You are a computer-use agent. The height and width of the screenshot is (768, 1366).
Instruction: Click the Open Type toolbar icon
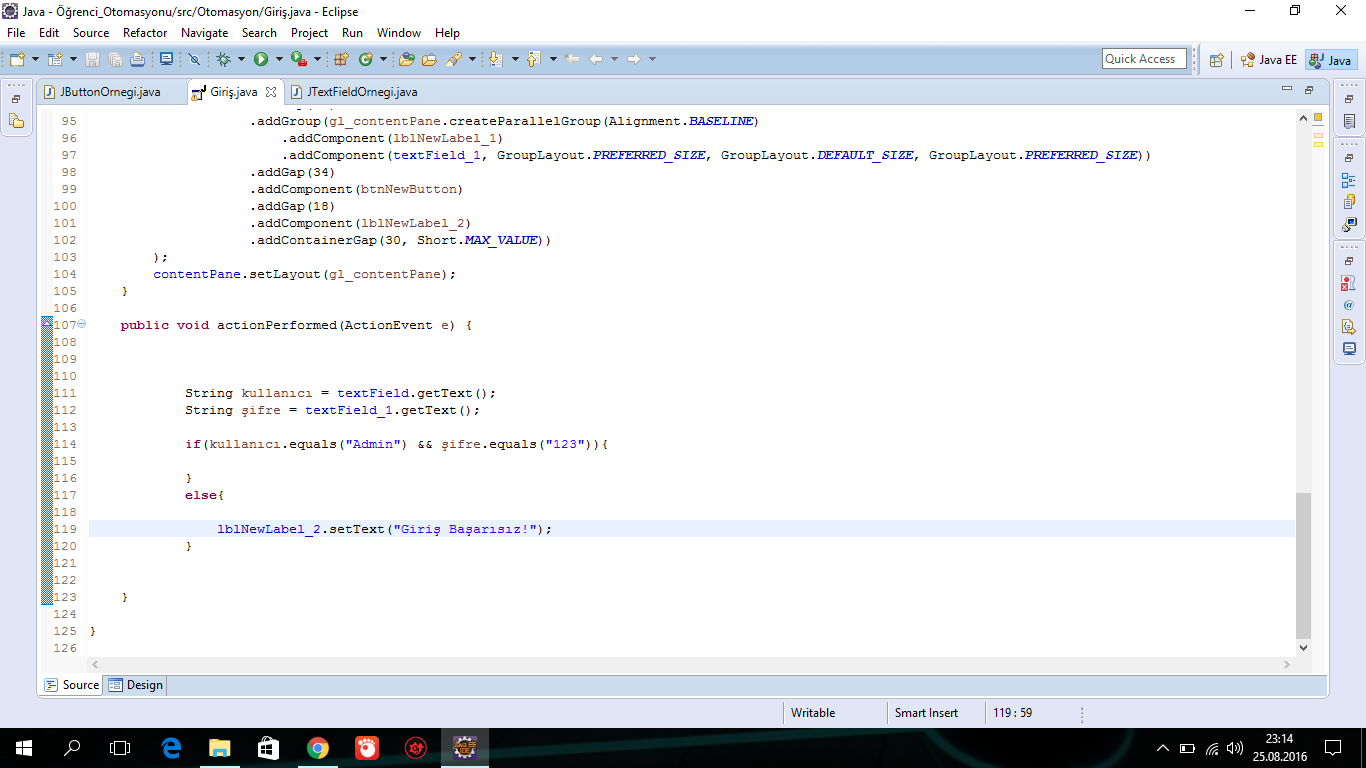point(407,59)
